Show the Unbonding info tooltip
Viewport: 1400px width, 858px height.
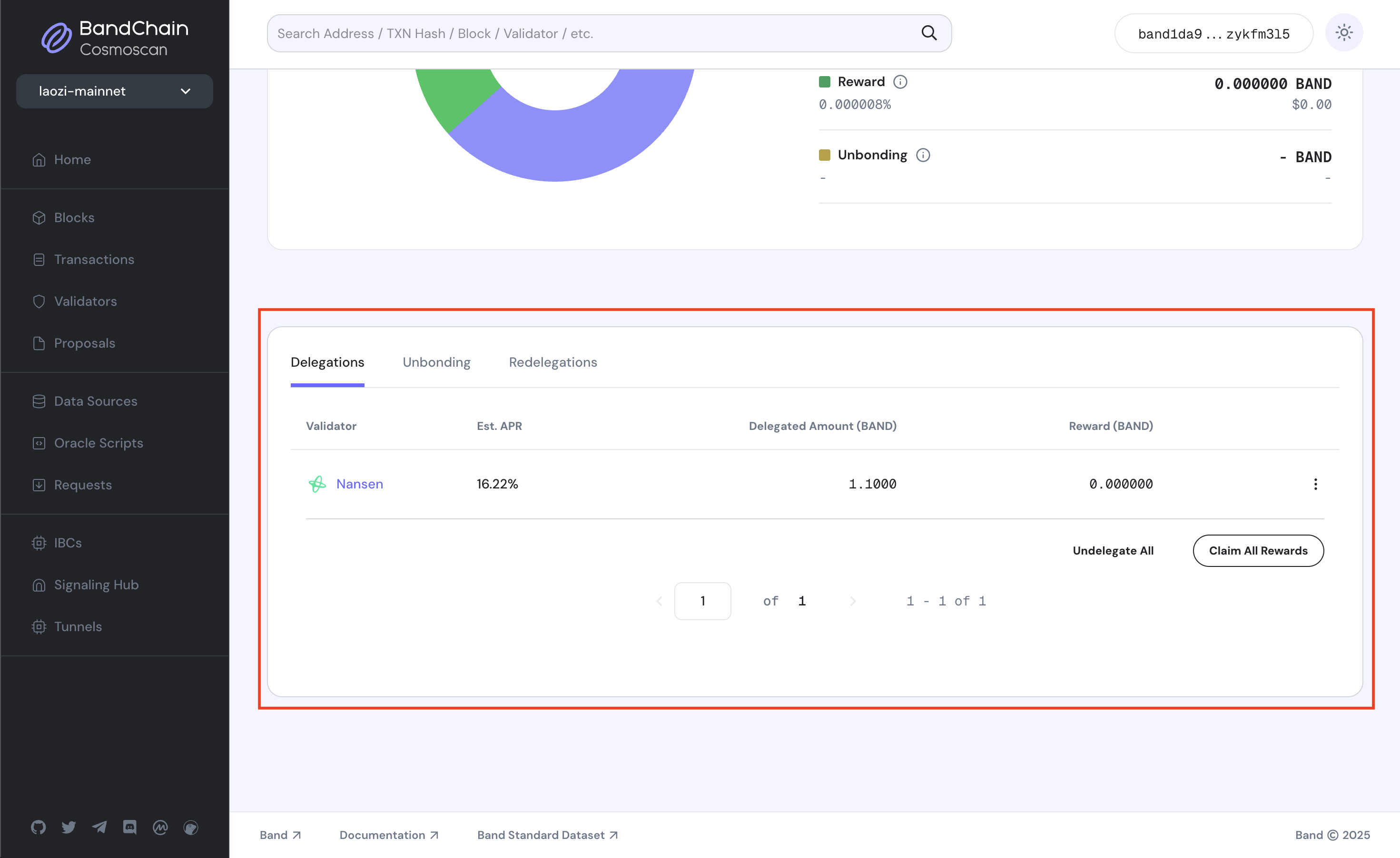923,155
